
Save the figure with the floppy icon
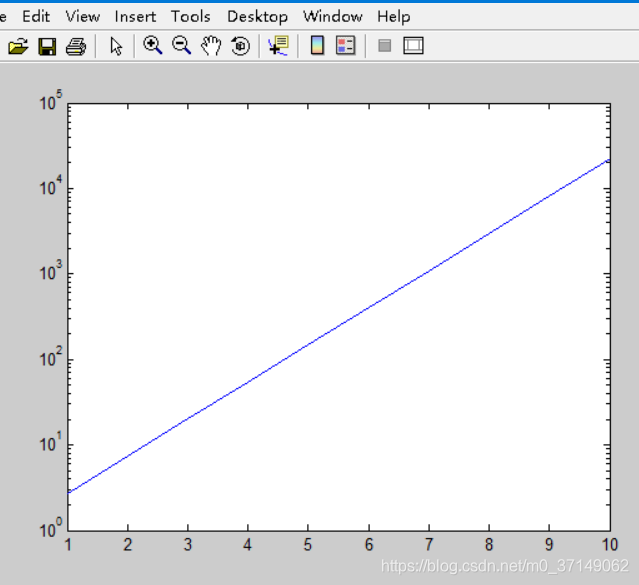click(47, 46)
